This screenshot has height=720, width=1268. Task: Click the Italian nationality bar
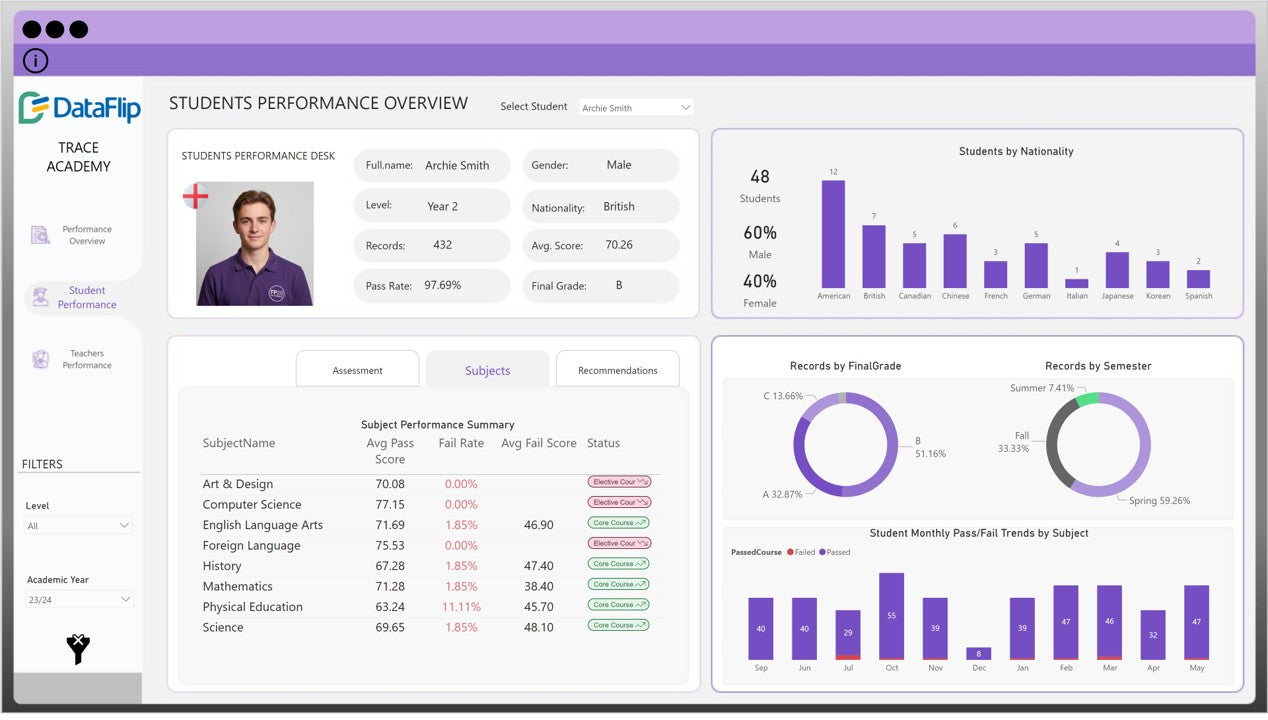1077,283
